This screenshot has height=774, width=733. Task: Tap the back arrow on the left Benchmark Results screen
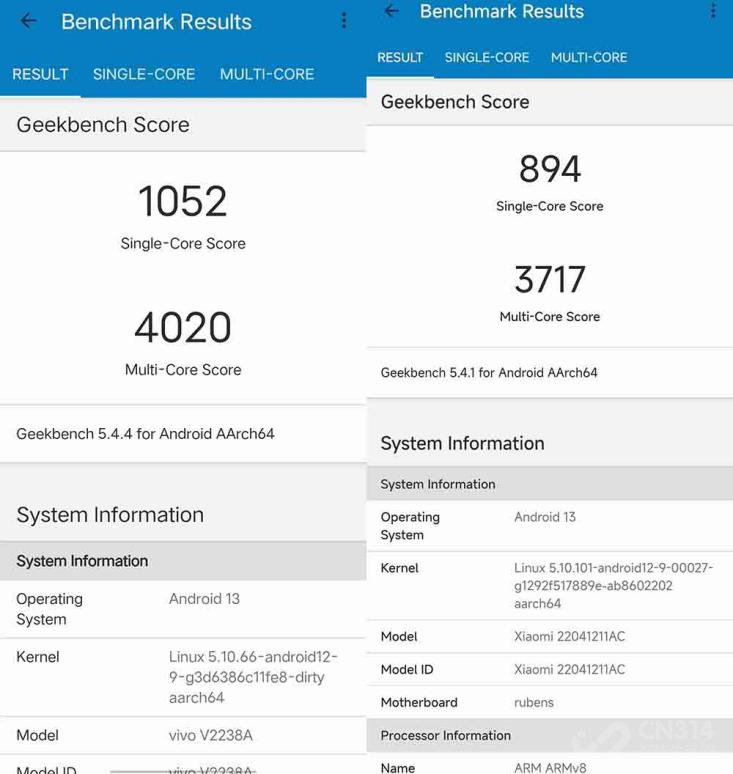tap(28, 21)
